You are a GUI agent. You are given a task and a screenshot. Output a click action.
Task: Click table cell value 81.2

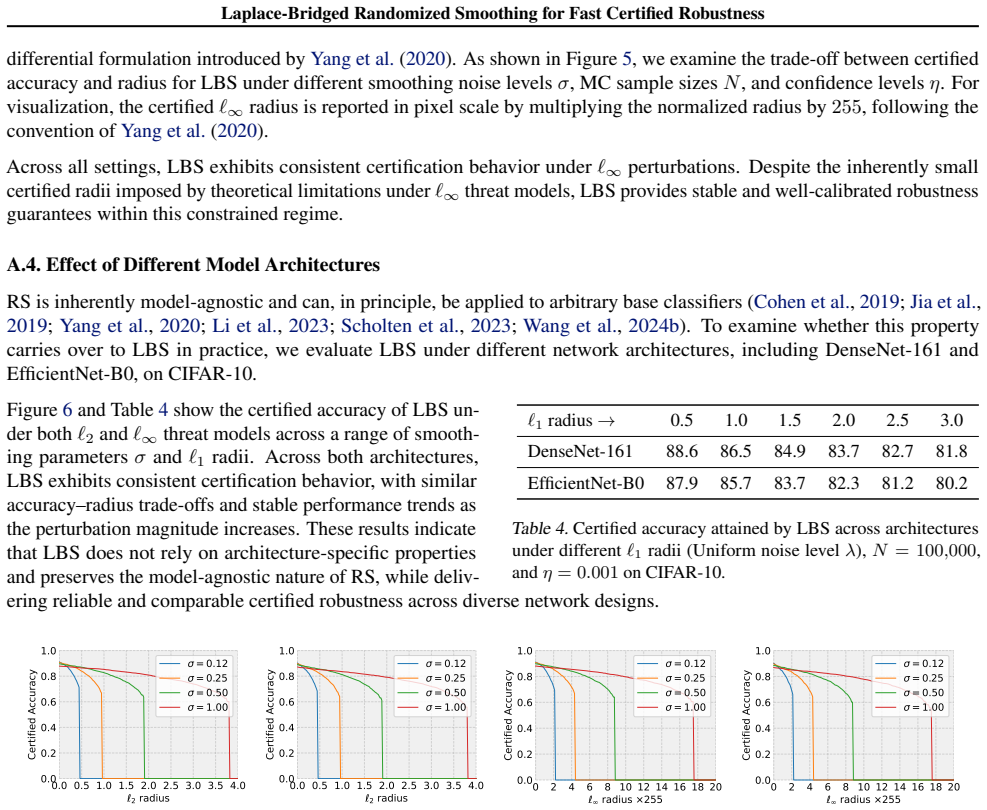point(897,483)
